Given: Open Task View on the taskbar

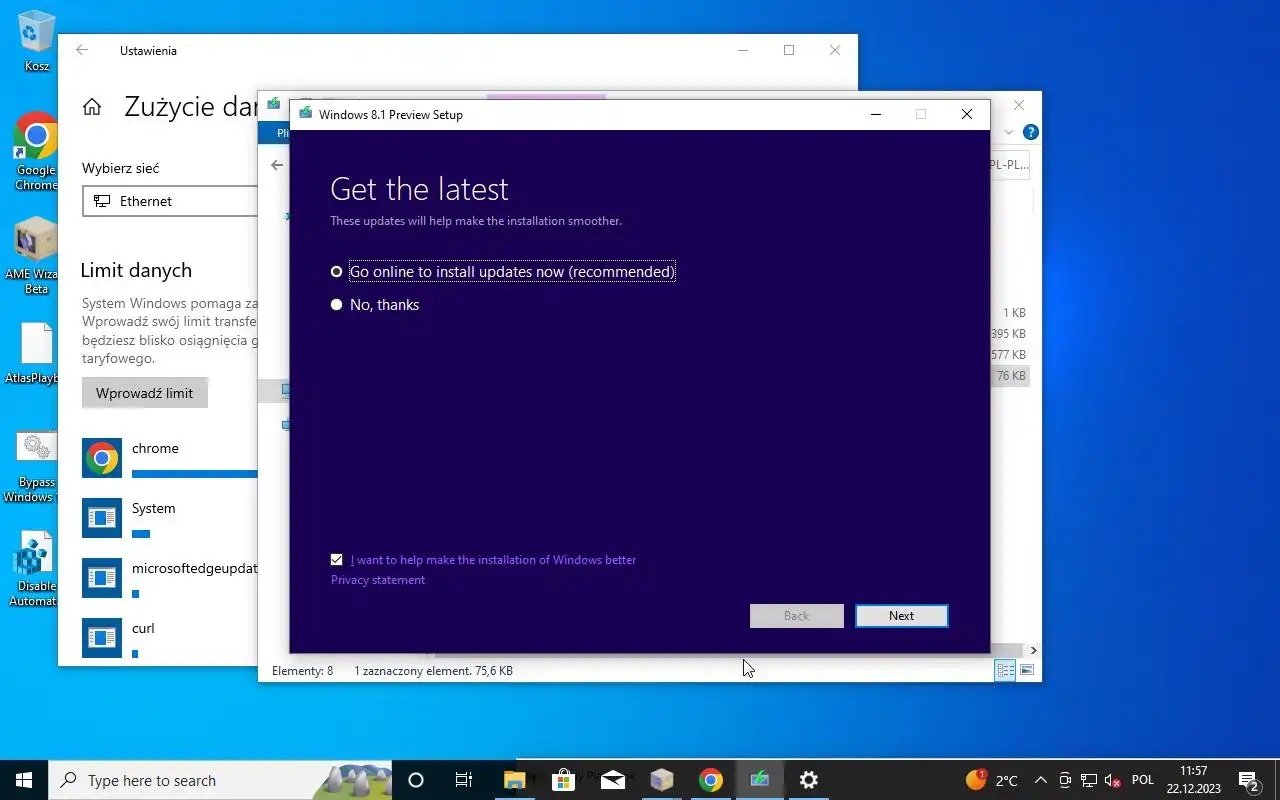Looking at the screenshot, I should coord(464,780).
